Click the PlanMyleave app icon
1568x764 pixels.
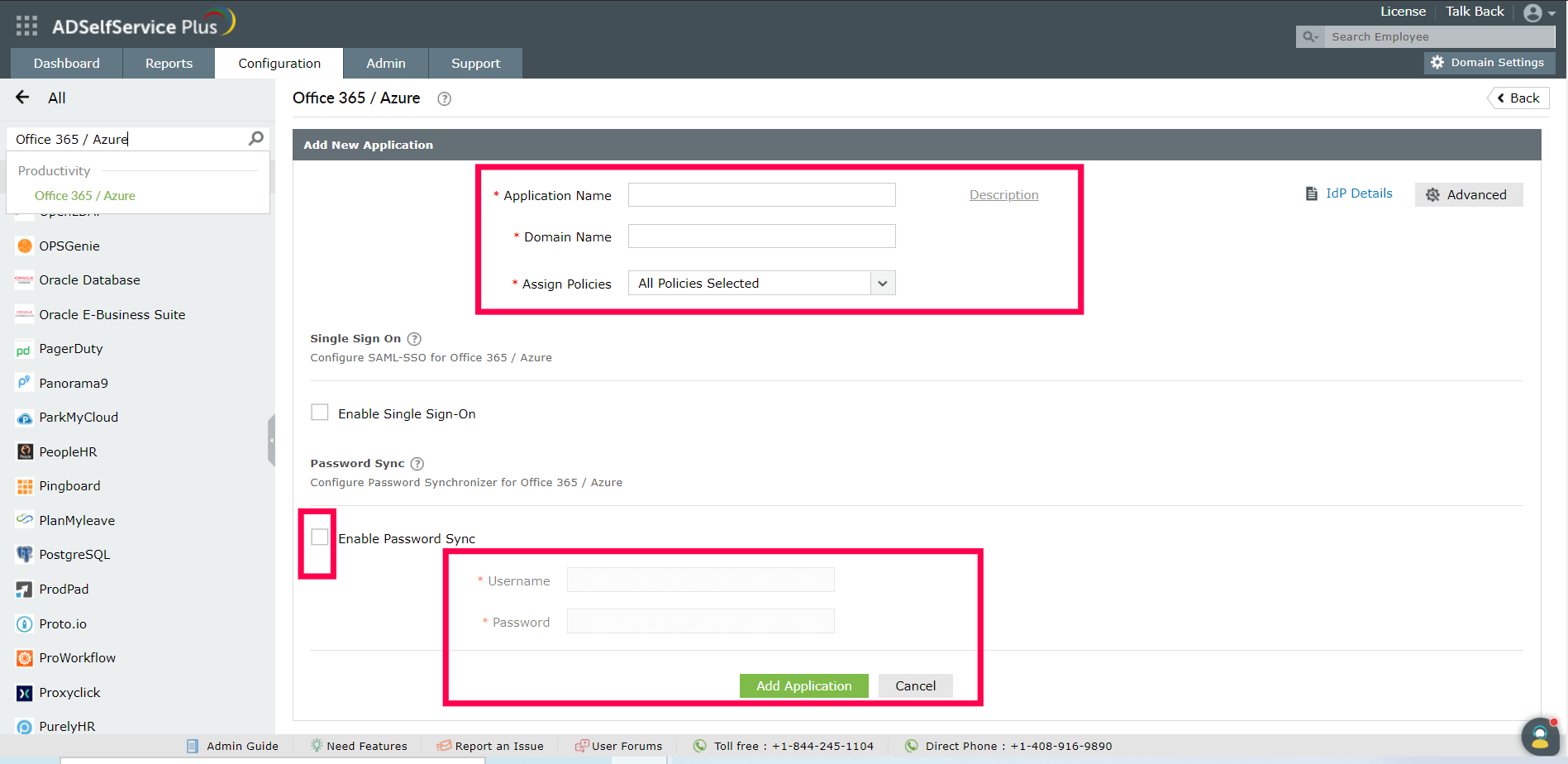pos(25,520)
